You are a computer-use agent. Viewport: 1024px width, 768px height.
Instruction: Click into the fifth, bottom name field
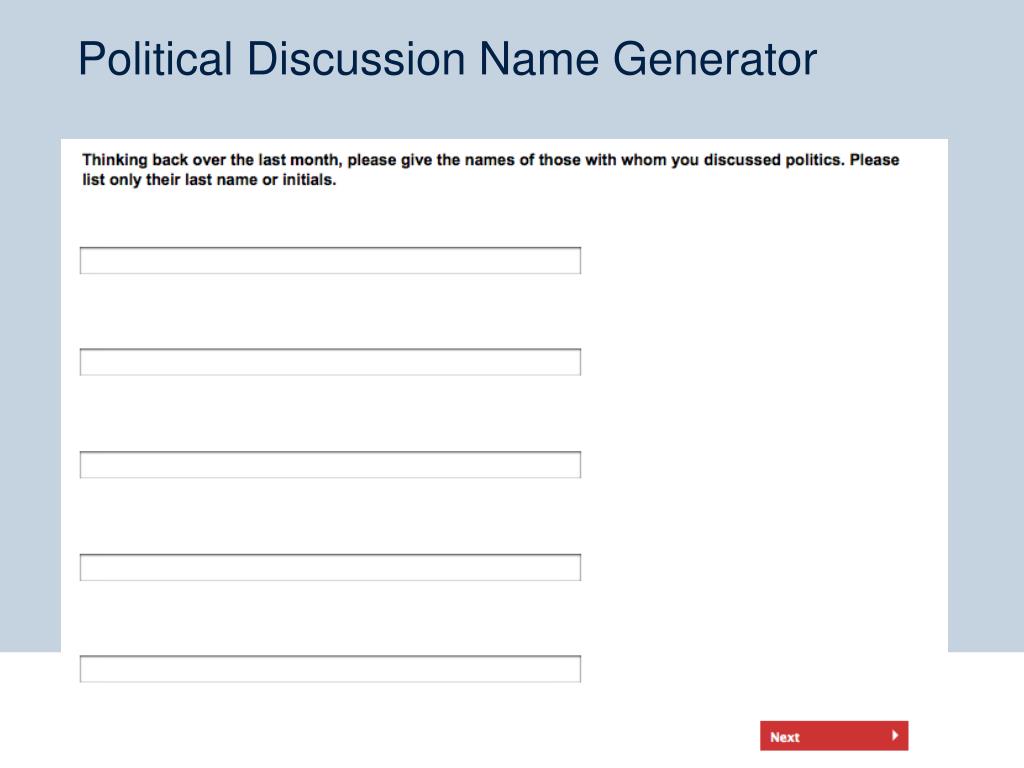[330, 669]
